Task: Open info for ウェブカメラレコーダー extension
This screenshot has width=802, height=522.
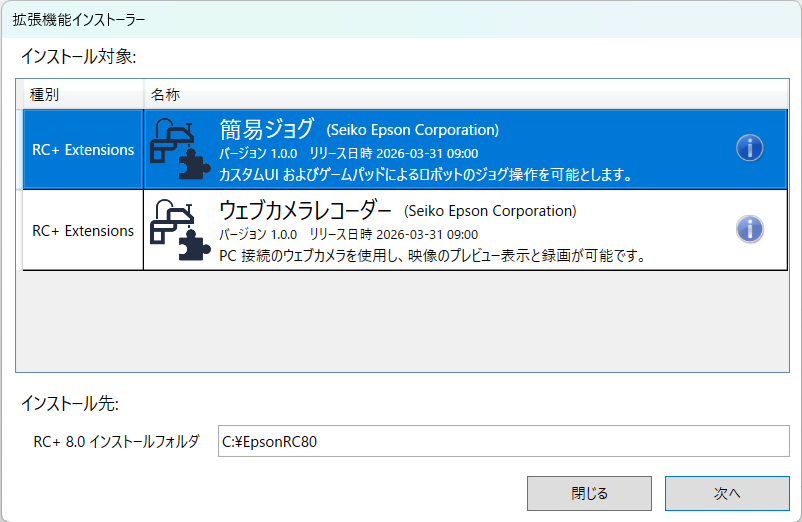Action: (x=749, y=229)
